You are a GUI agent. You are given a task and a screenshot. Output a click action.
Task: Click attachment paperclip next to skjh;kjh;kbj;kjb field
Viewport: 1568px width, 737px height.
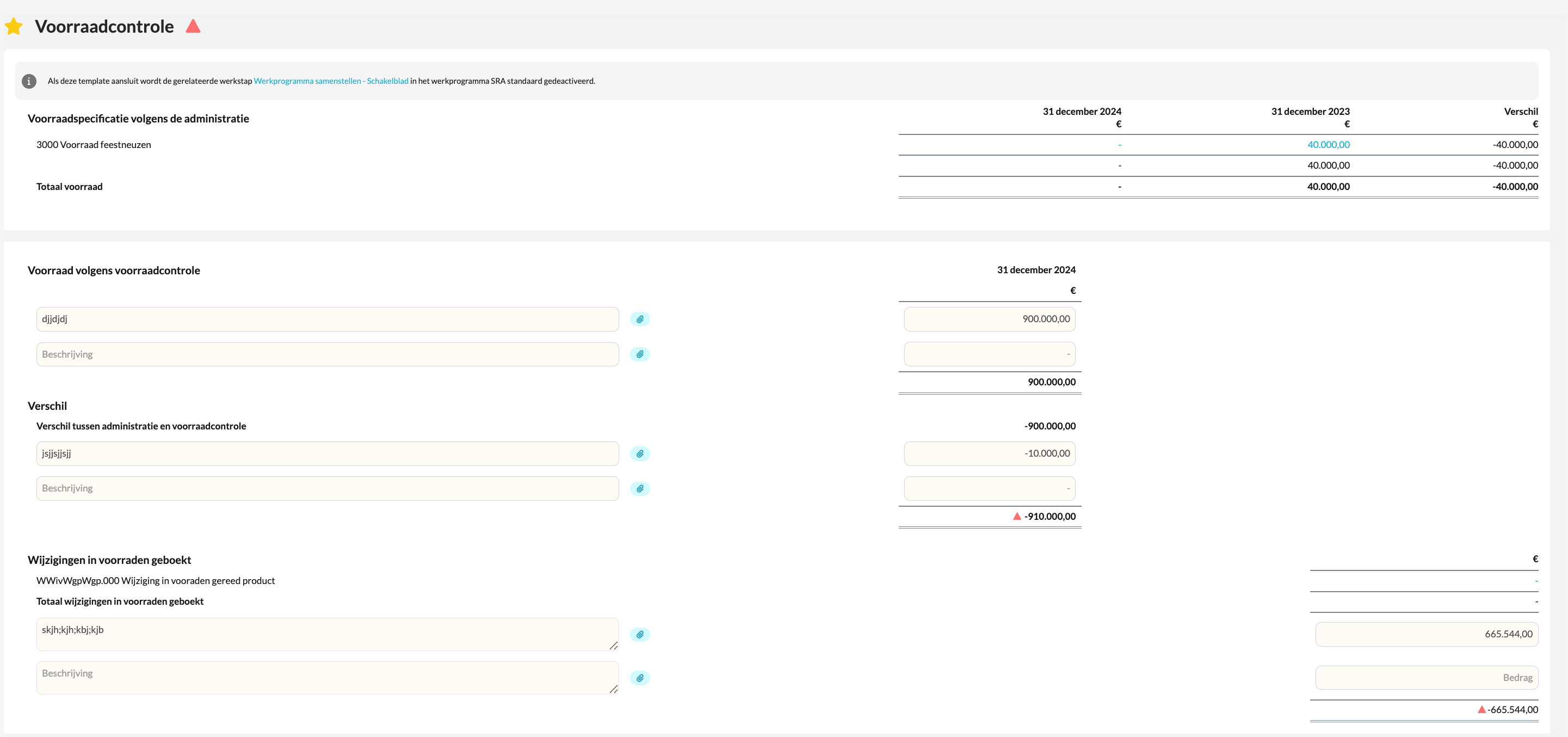point(640,635)
